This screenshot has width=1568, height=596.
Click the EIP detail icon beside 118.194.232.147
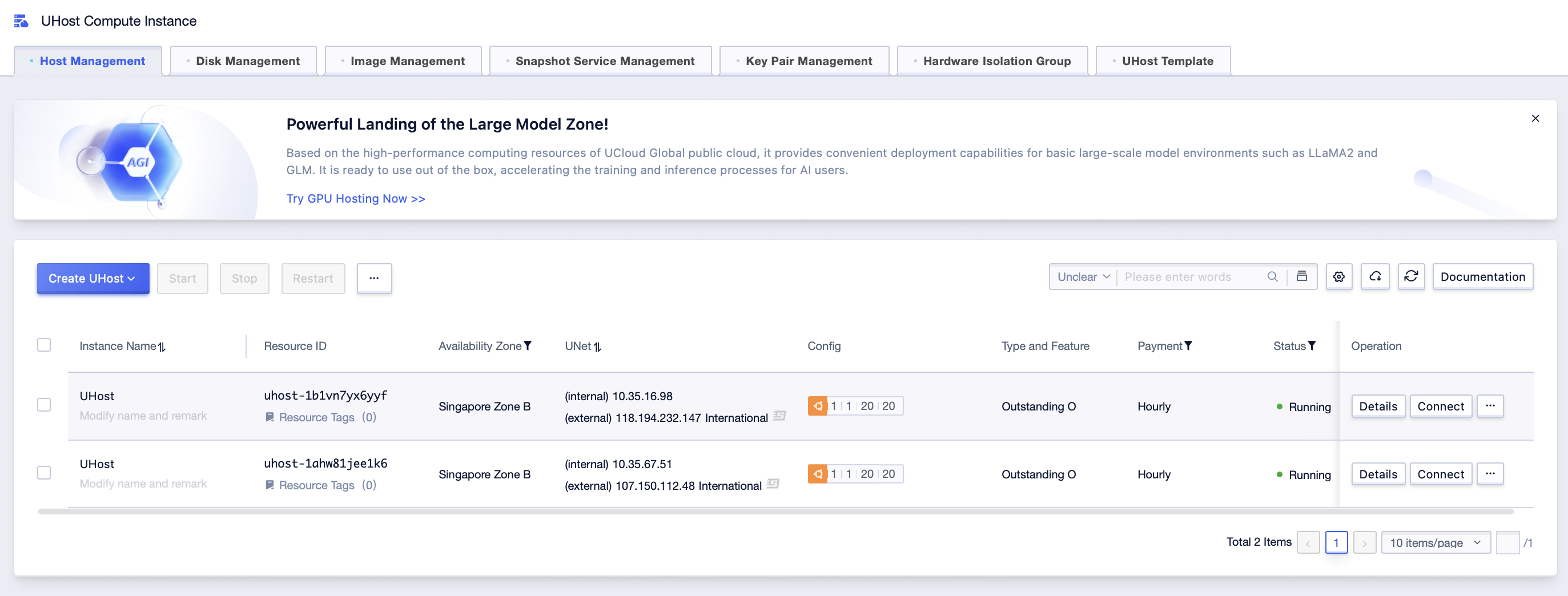pyautogui.click(x=779, y=416)
